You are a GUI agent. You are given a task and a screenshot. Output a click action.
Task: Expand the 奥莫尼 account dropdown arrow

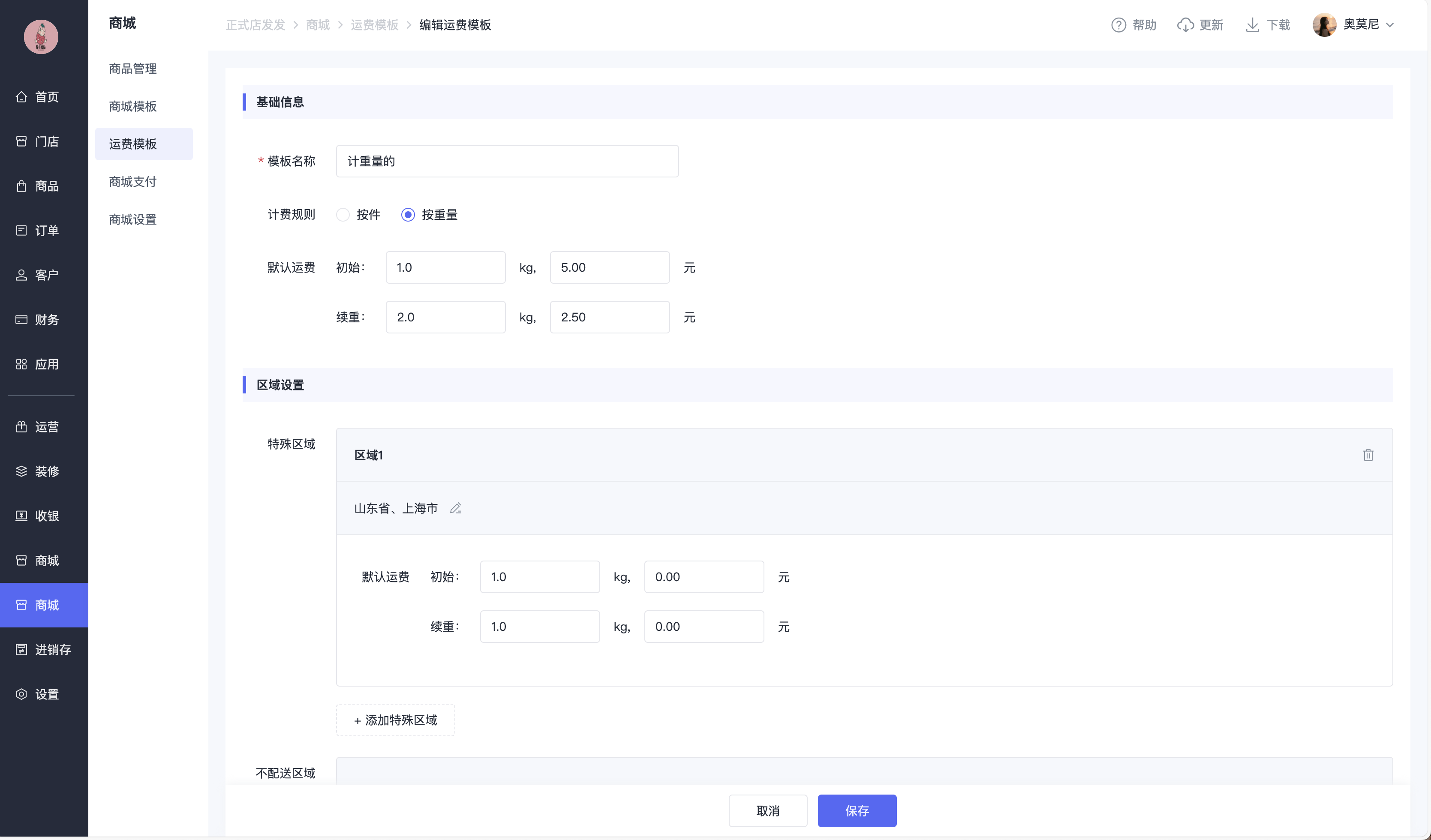coord(1389,25)
